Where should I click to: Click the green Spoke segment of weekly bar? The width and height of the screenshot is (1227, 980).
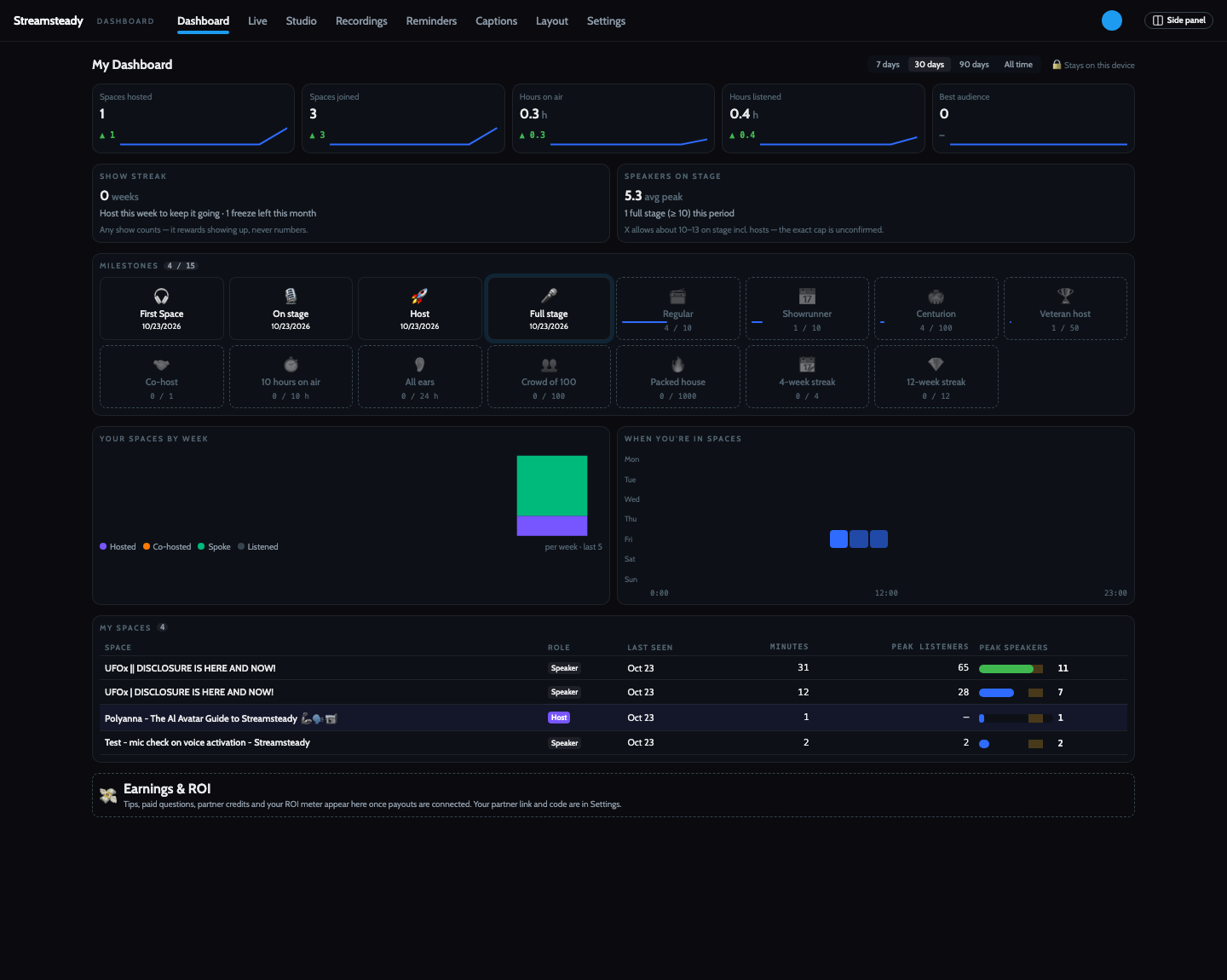click(552, 486)
